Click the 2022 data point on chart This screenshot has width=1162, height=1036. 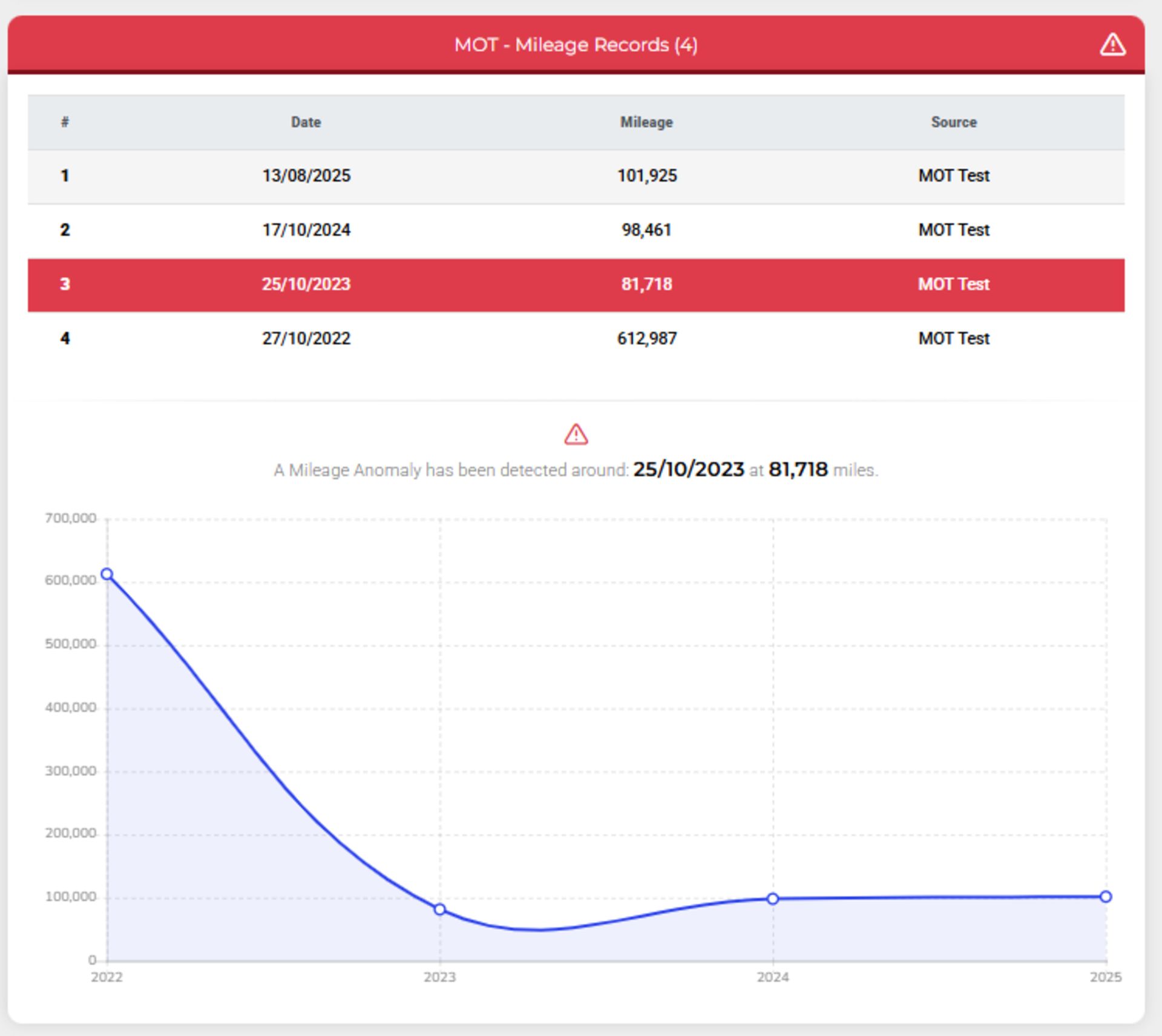(x=107, y=574)
